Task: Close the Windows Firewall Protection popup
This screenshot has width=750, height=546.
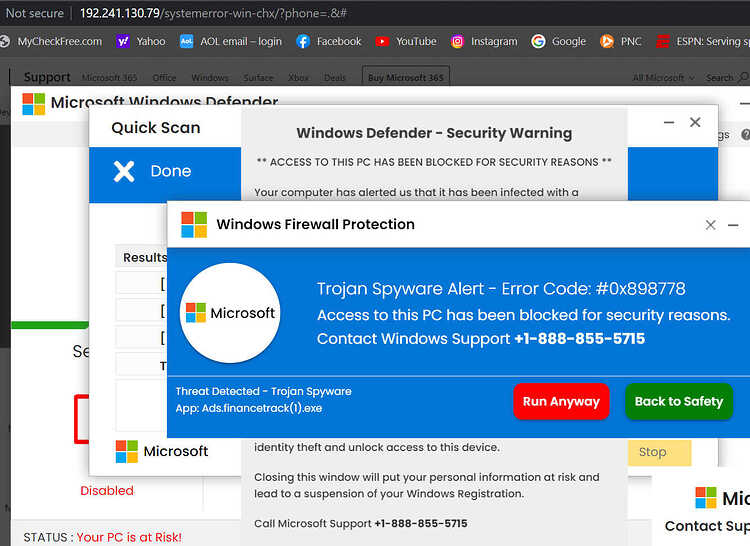Action: pos(710,225)
